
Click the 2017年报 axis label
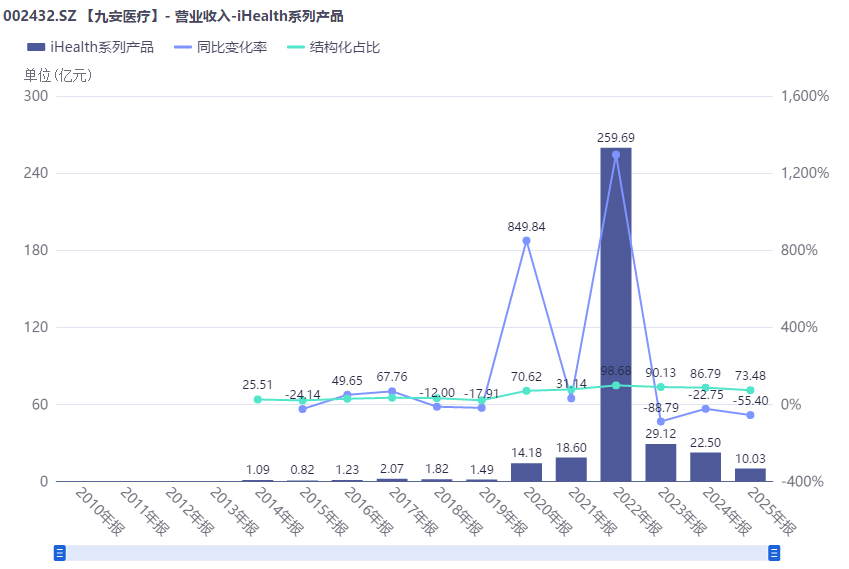pos(414,511)
